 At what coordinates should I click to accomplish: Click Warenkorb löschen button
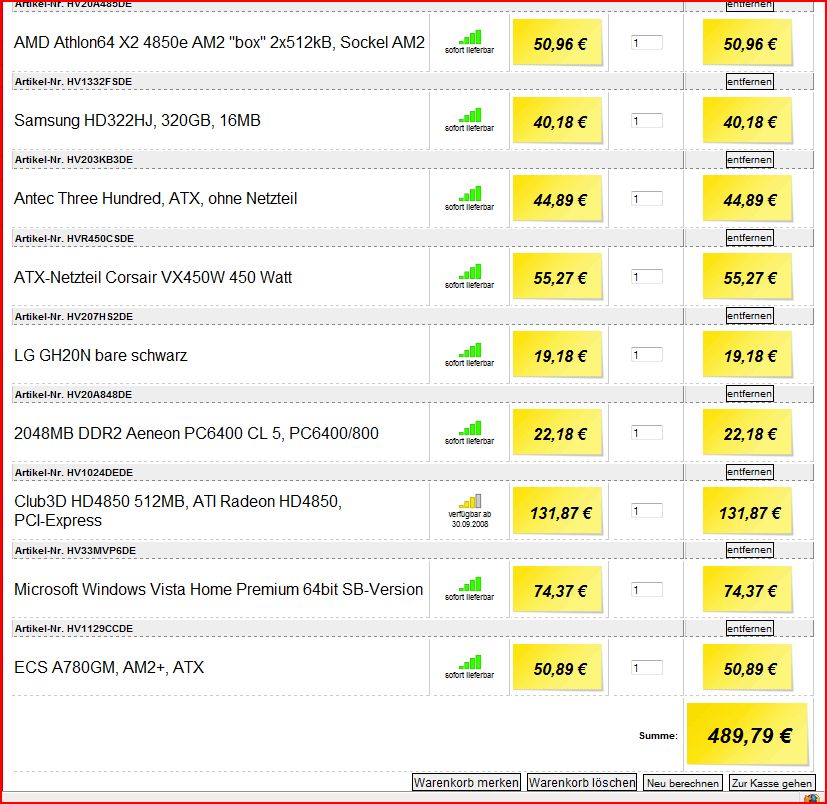click(582, 782)
